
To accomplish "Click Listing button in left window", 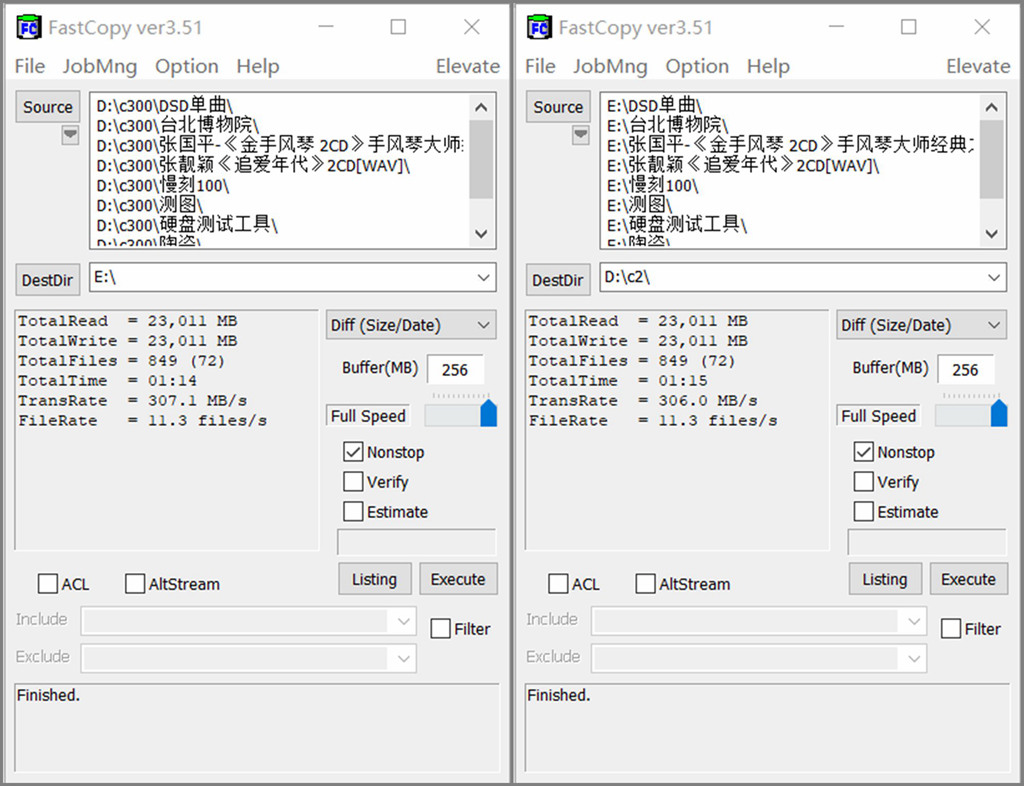I will (375, 579).
